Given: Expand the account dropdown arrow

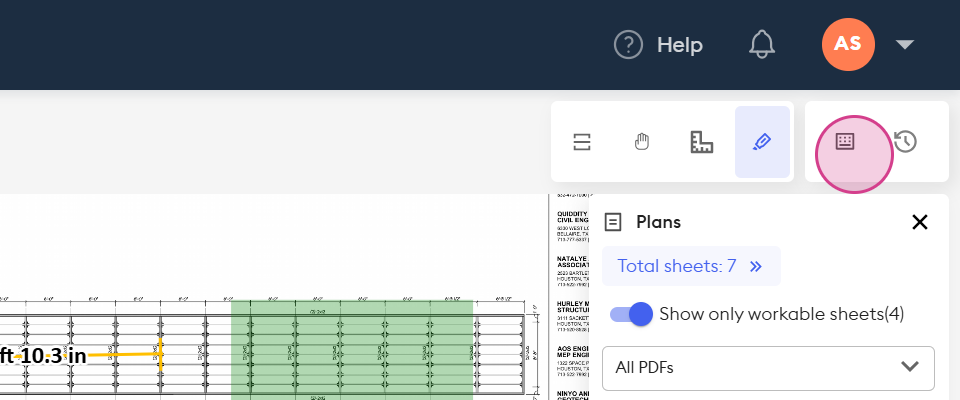Looking at the screenshot, I should point(904,44).
